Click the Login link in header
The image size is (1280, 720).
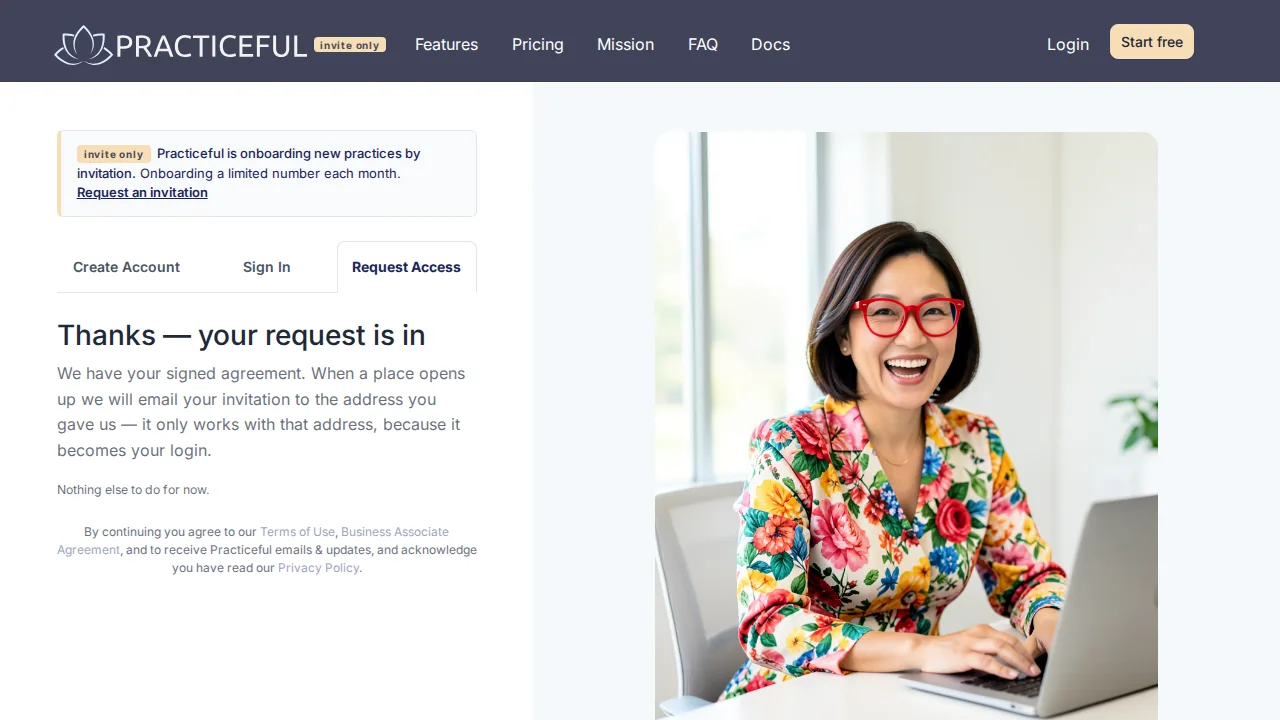pos(1068,44)
